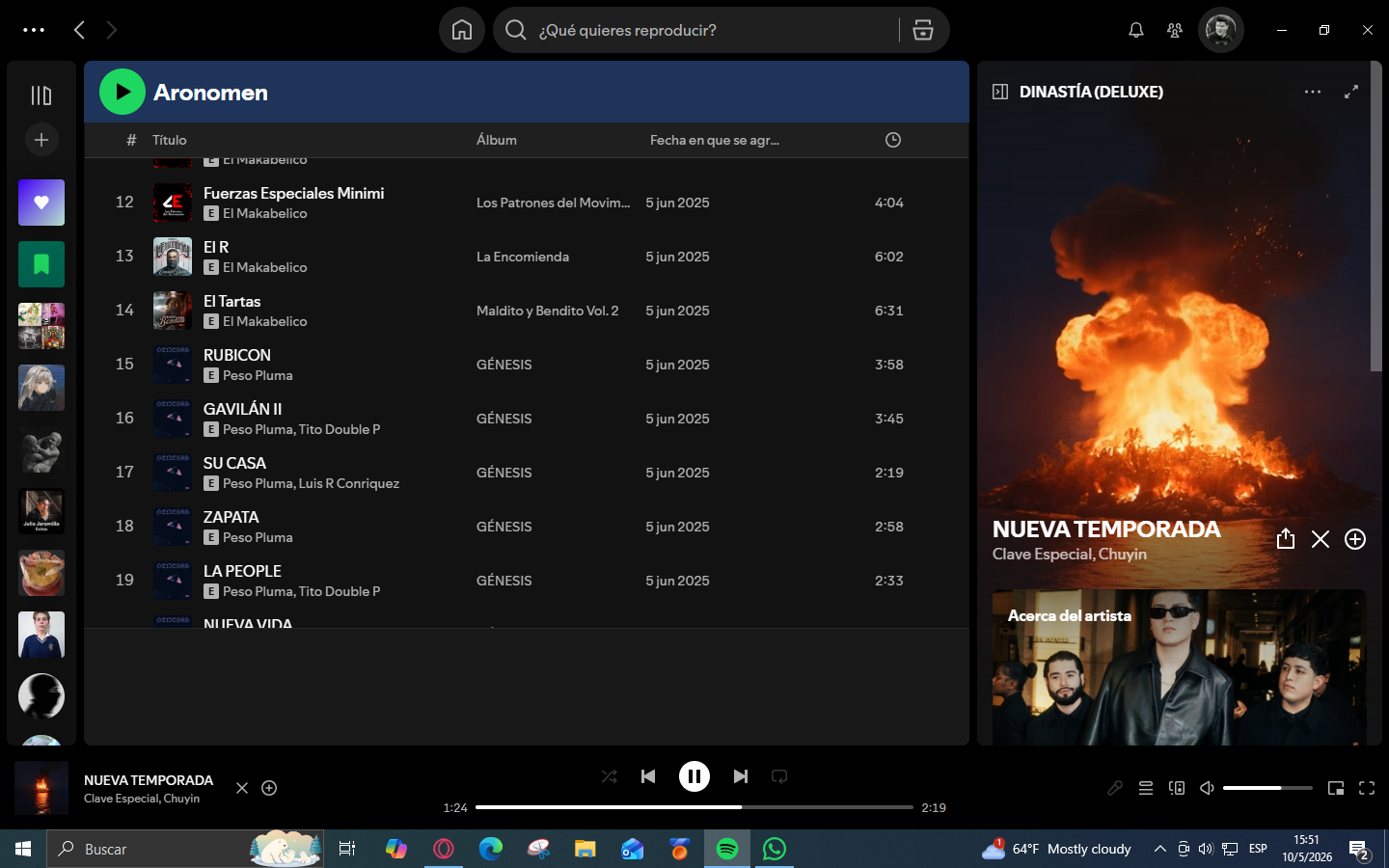Open DINASTÍA (DELUXE) from panel header
This screenshot has width=1389, height=868.
(1091, 92)
